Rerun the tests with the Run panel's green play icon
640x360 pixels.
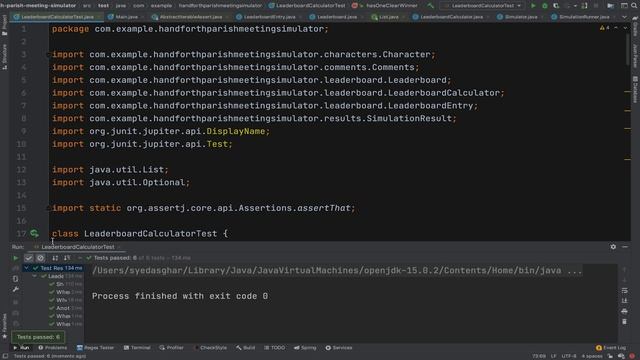tap(16, 258)
